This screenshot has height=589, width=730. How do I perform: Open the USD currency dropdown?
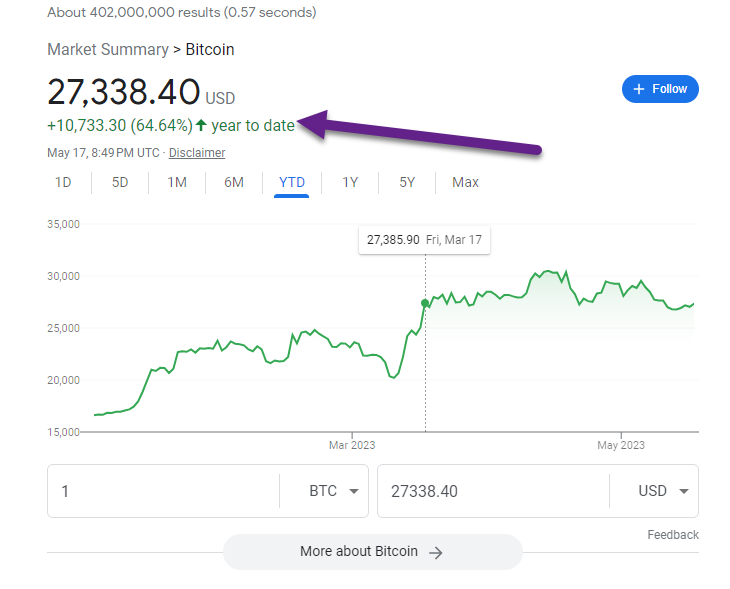coord(663,491)
